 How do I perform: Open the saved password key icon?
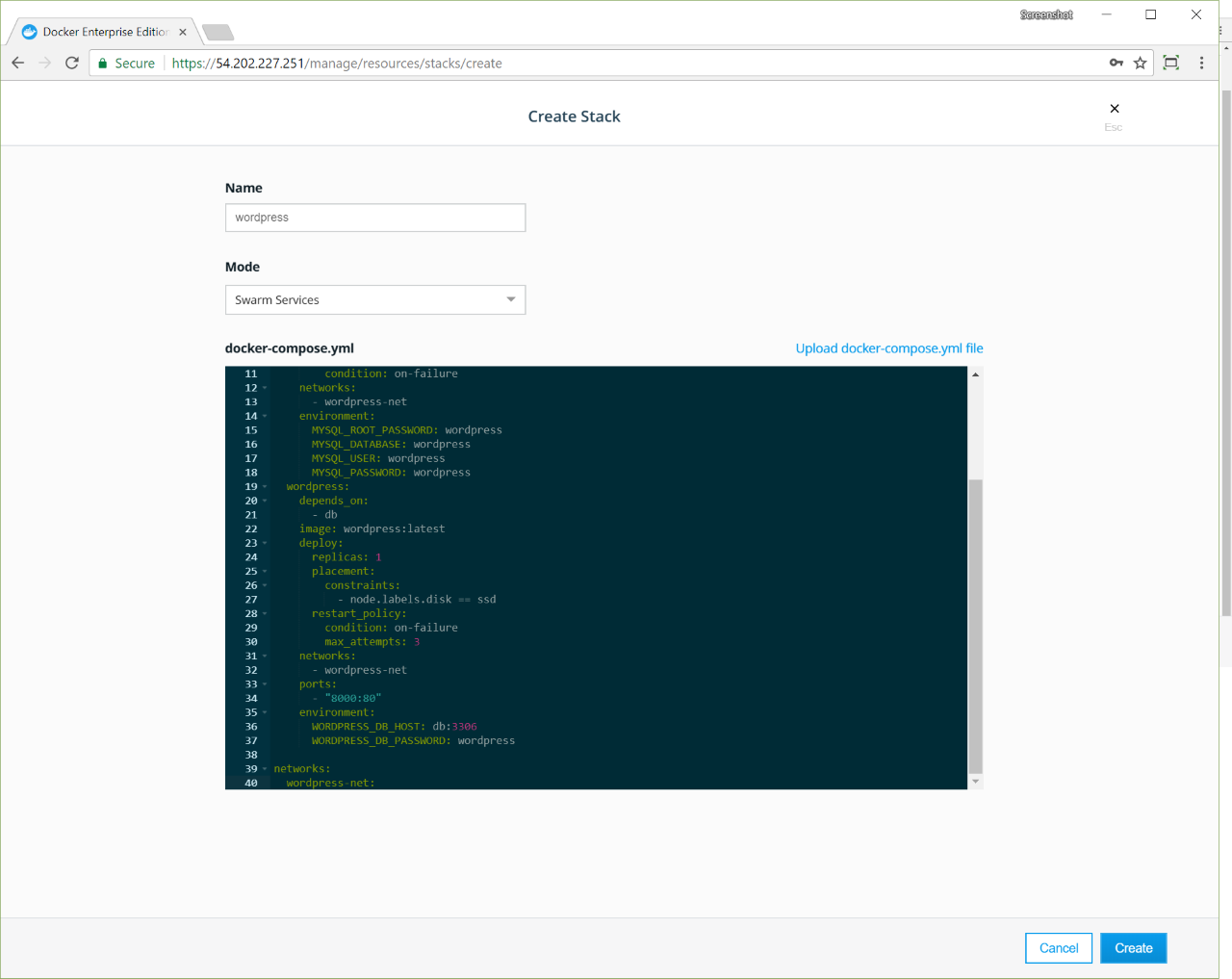coord(1116,63)
